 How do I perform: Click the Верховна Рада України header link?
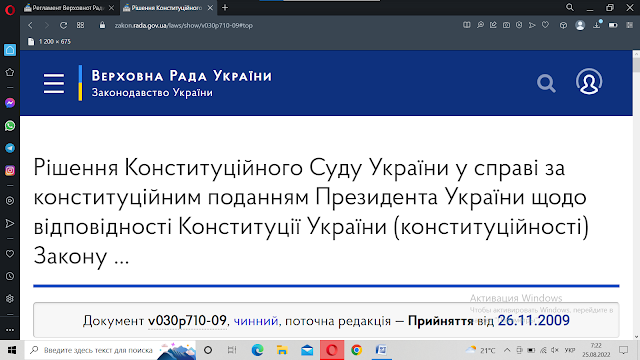(x=181, y=76)
